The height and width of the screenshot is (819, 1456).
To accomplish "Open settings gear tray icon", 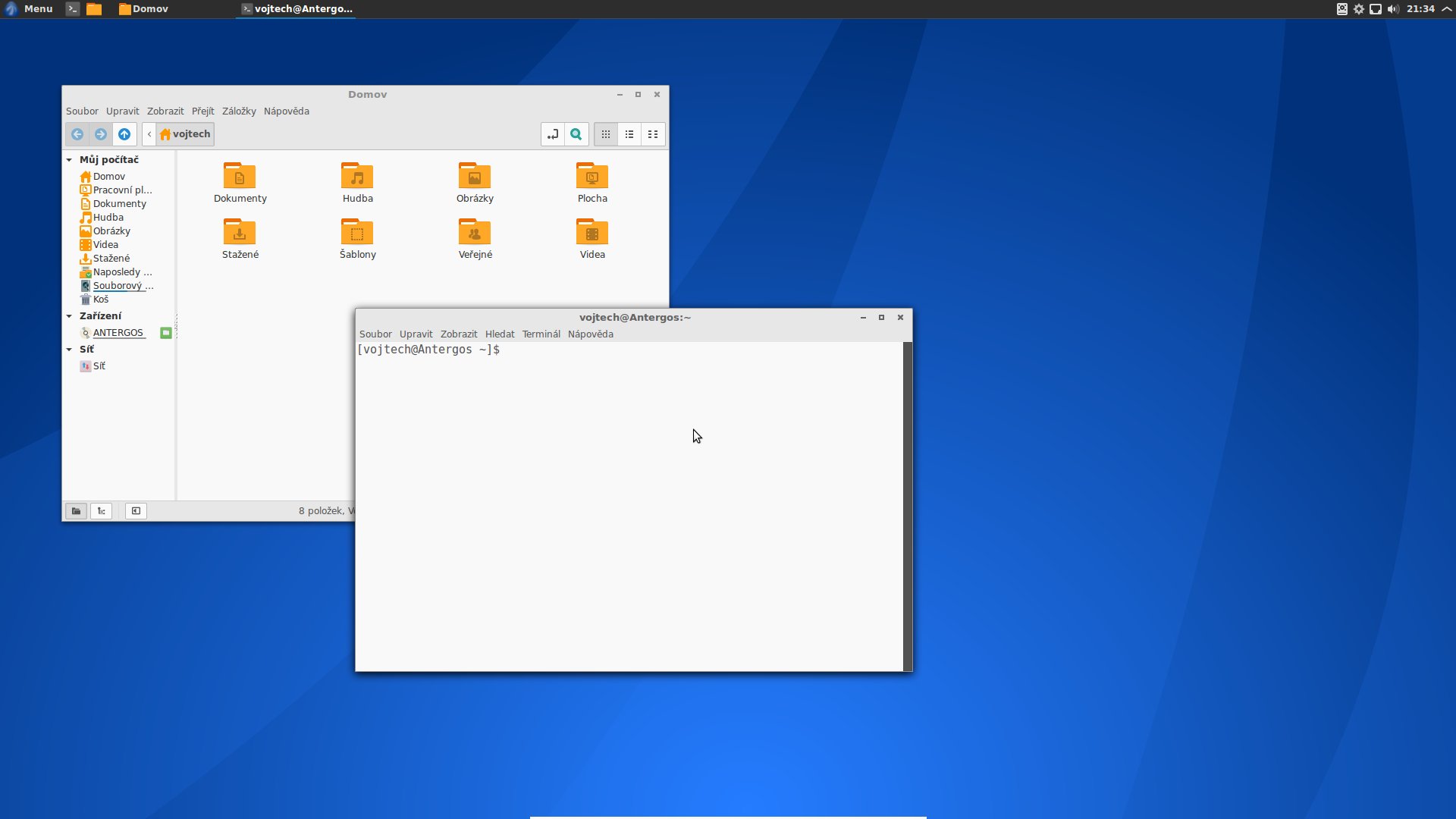I will (x=1359, y=9).
